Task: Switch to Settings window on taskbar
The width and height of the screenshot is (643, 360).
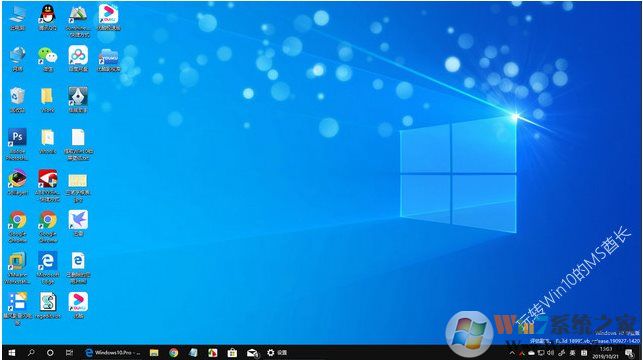Action: [277, 353]
